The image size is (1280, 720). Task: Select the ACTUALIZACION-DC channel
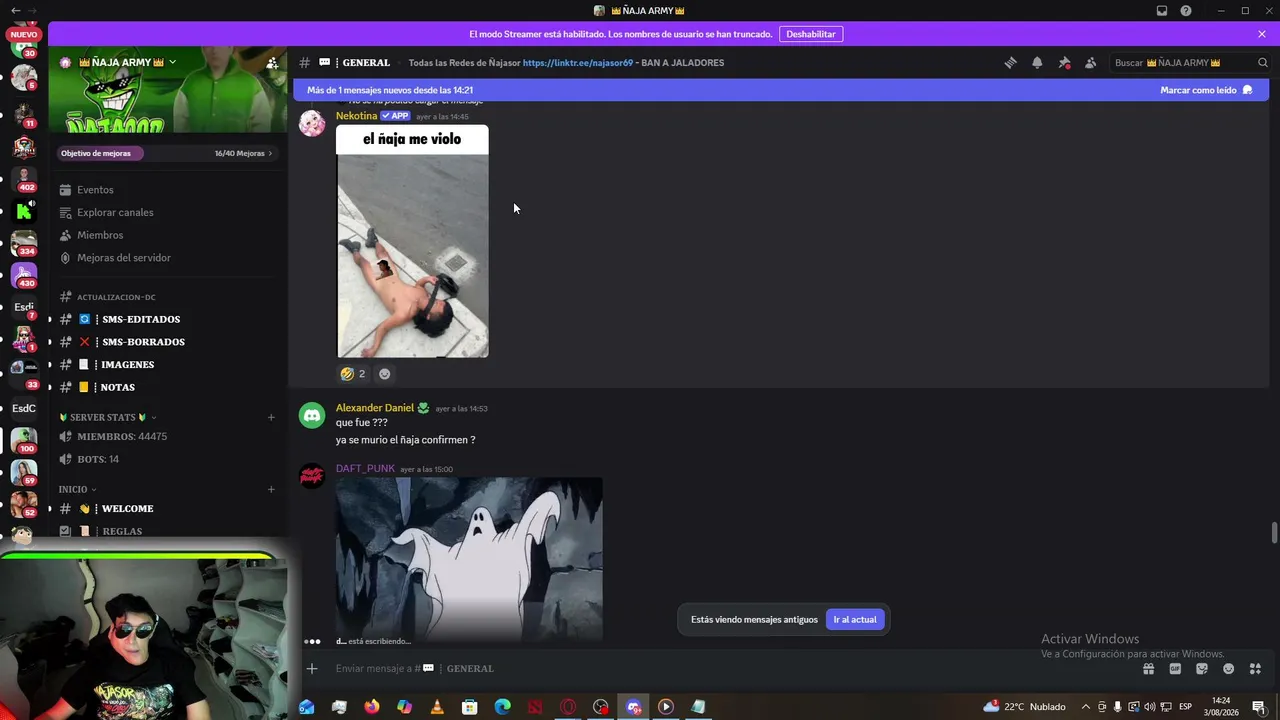click(116, 297)
